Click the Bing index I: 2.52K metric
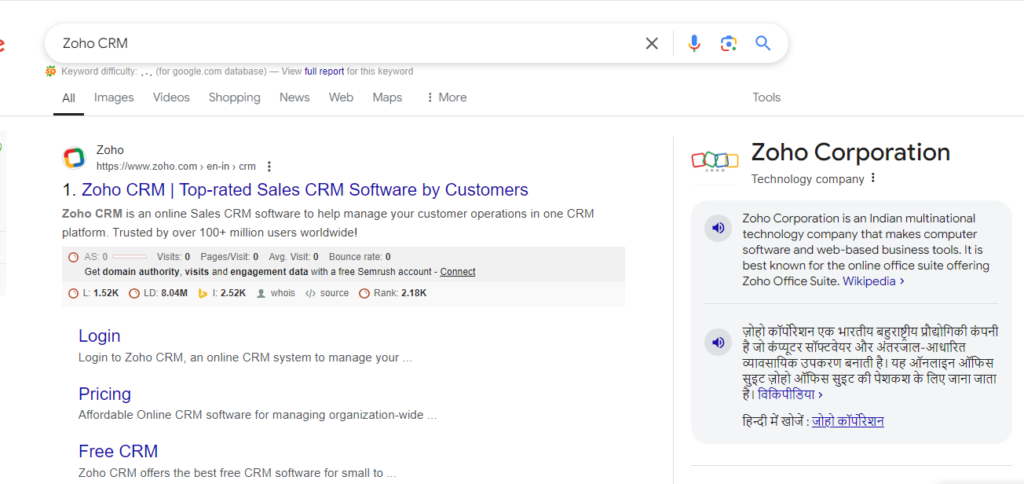 (222, 293)
